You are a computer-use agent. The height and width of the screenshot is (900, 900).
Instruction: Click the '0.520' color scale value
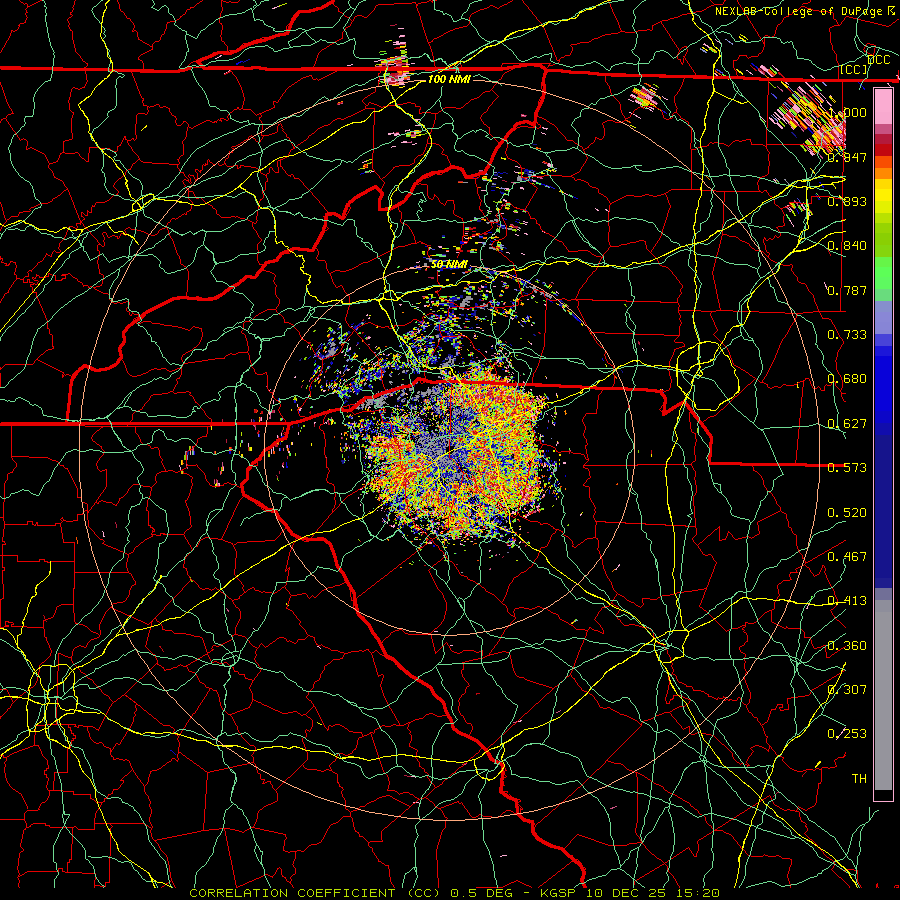[x=847, y=513]
